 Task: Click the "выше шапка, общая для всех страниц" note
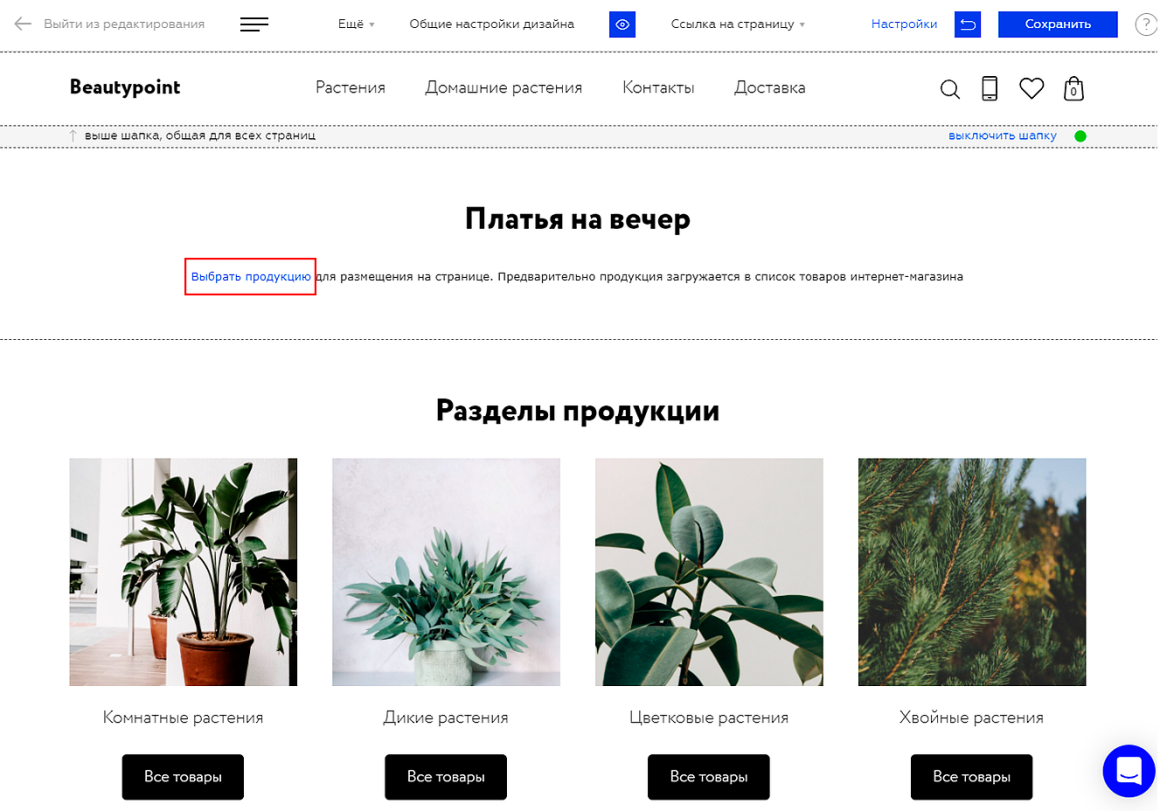click(x=200, y=136)
